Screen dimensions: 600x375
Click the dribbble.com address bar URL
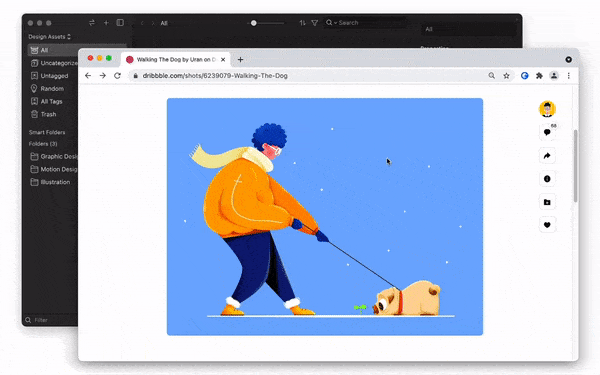(x=215, y=76)
